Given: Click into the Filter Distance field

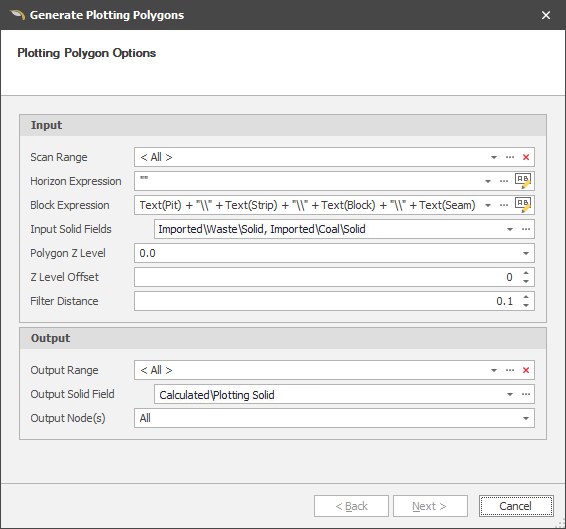Looking at the screenshot, I should 327,301.
